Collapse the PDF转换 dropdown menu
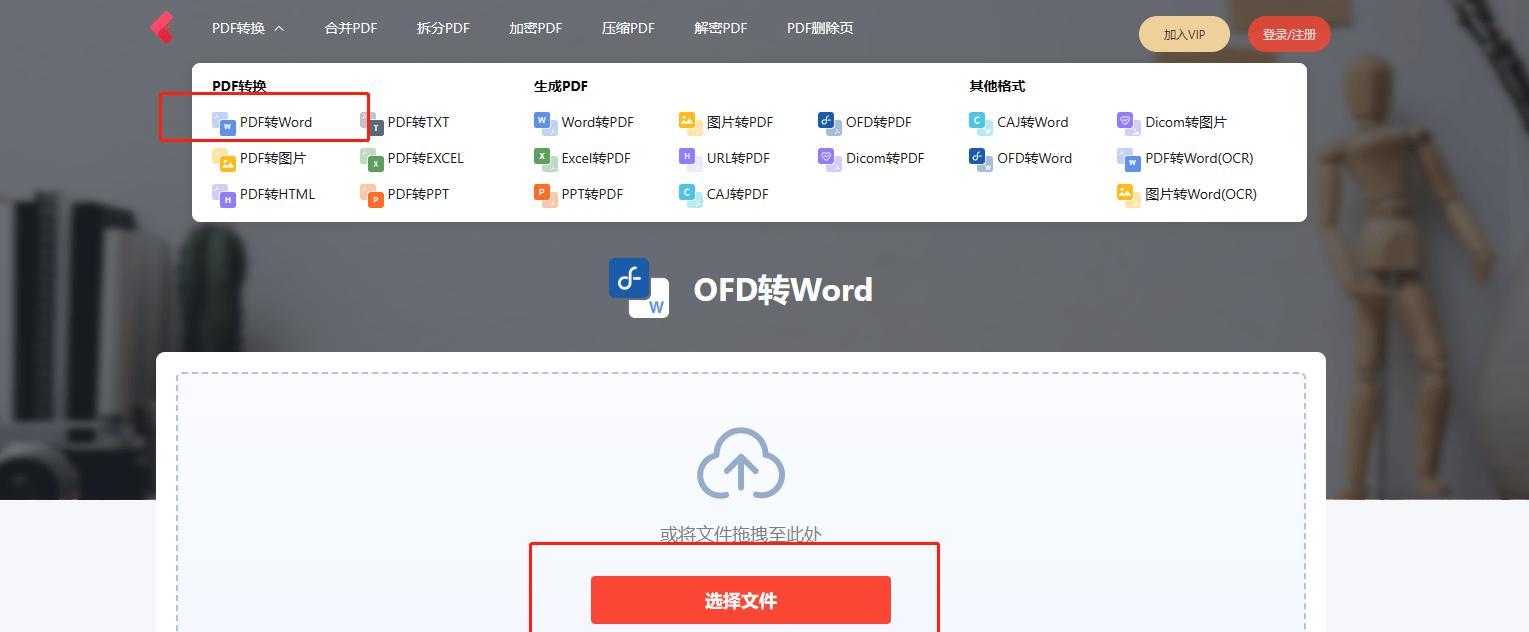 click(x=248, y=28)
